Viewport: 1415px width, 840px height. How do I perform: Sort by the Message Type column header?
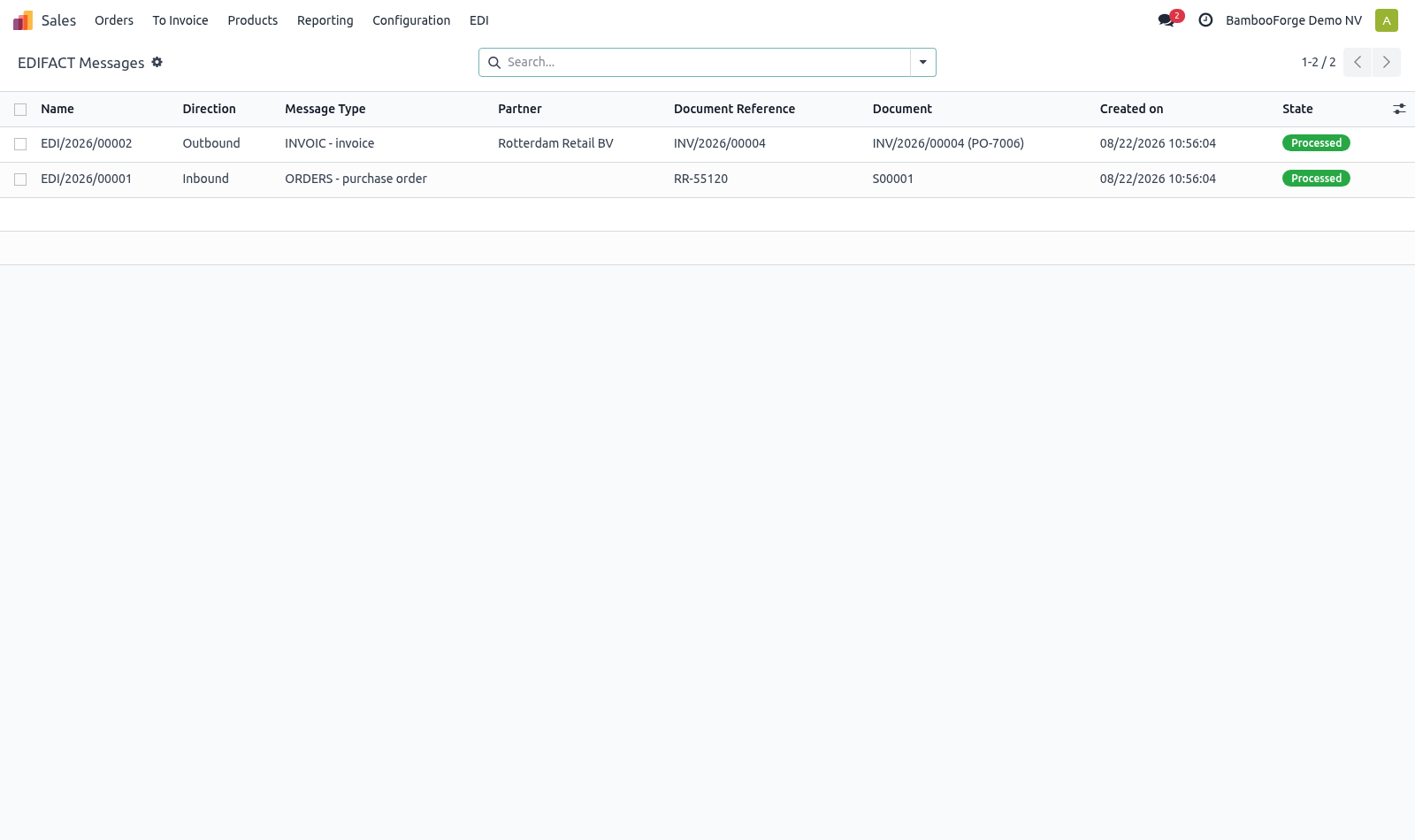coord(325,109)
